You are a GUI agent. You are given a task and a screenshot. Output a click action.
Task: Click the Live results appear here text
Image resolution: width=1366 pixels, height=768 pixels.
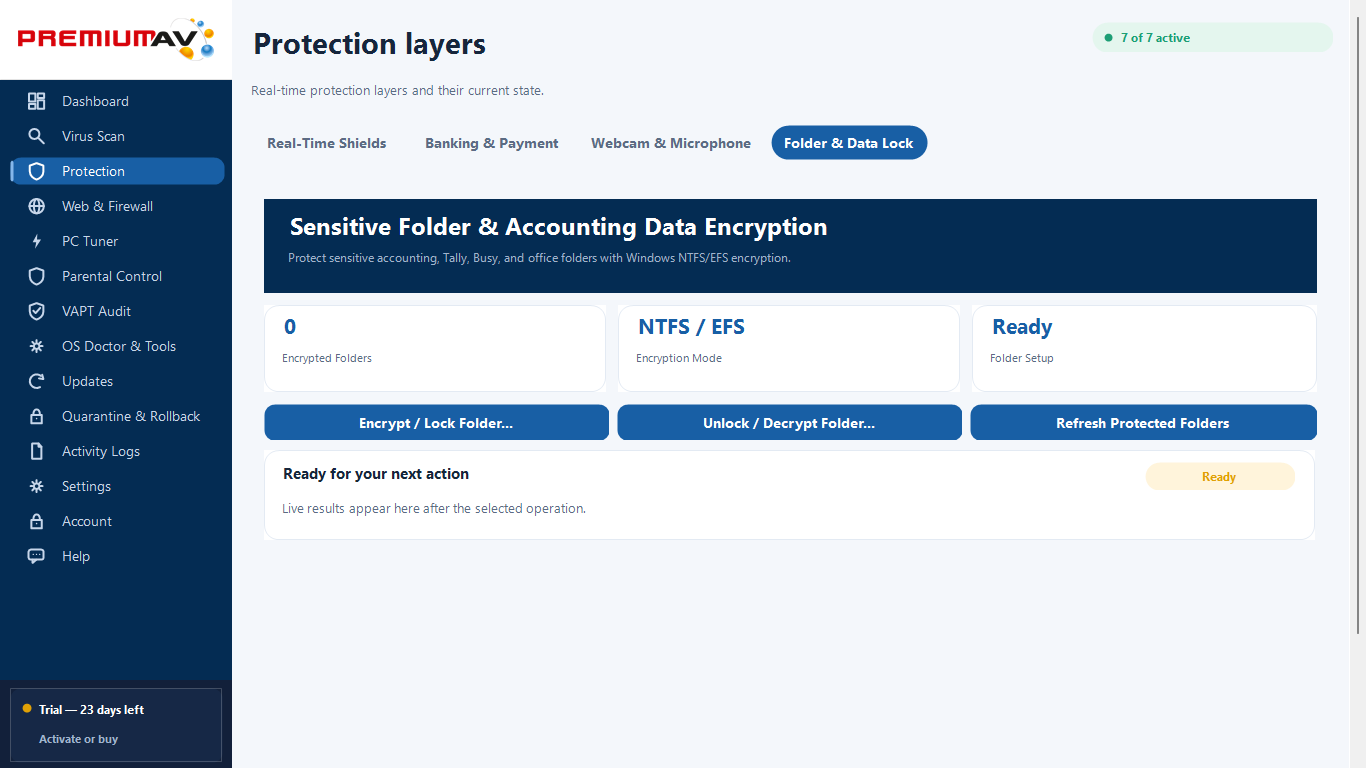tap(434, 508)
